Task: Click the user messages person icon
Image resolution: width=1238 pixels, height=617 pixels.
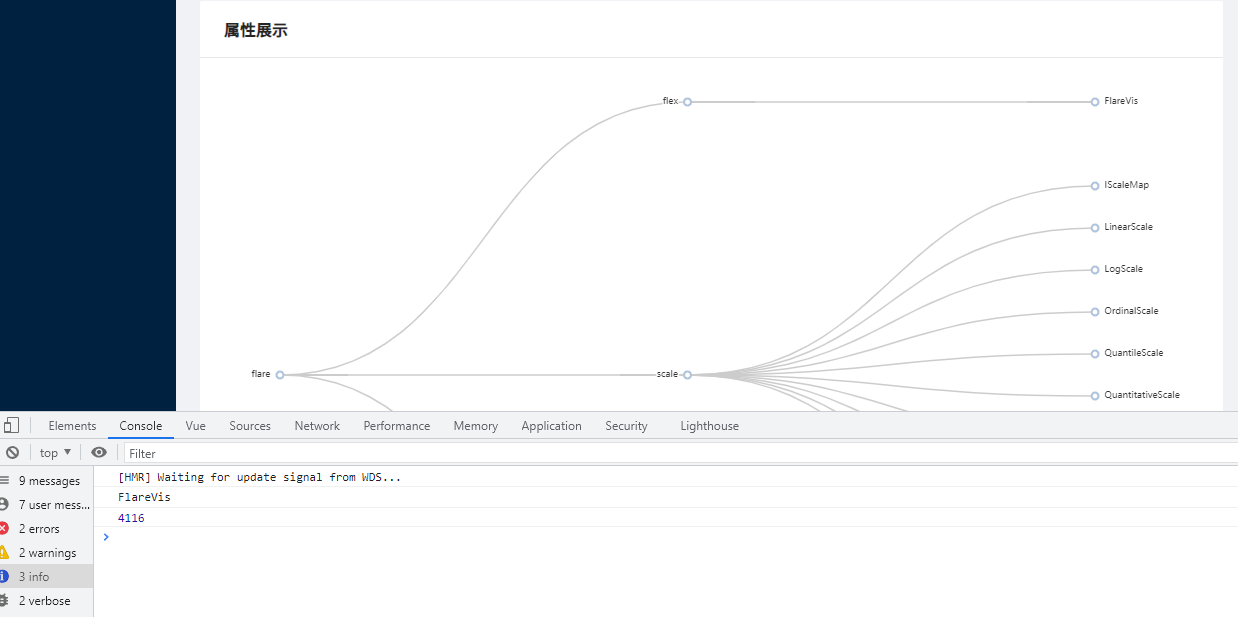Action: (x=4, y=504)
